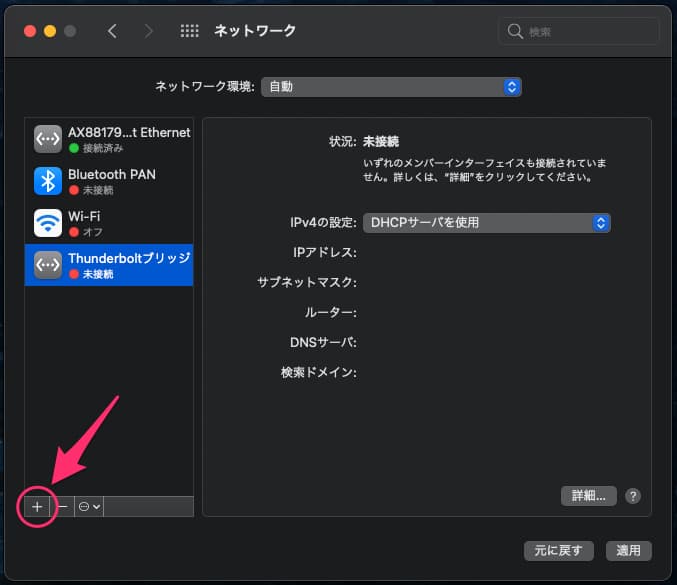Click the back arrow in the toolbar
Image resolution: width=677 pixels, height=585 pixels.
(112, 31)
